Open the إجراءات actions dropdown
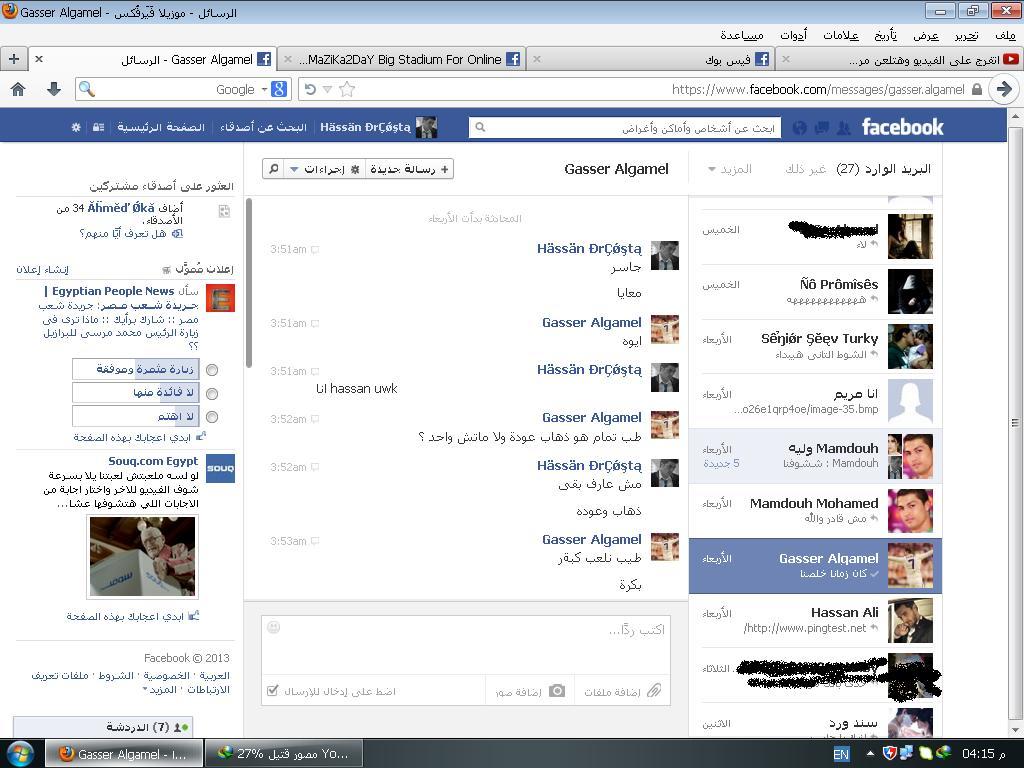 tap(325, 169)
